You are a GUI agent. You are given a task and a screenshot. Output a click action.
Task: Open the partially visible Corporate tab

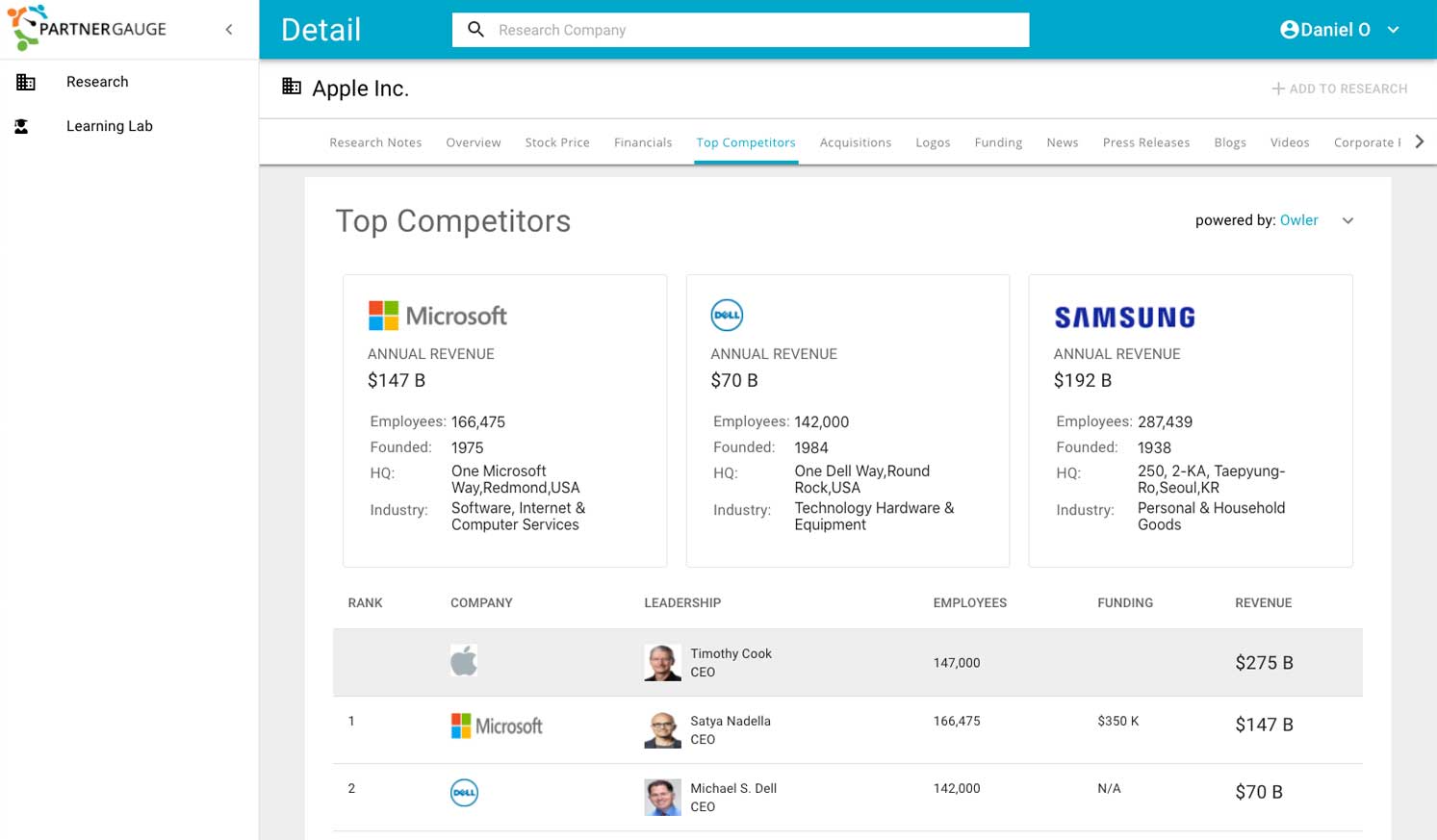coord(1367,142)
